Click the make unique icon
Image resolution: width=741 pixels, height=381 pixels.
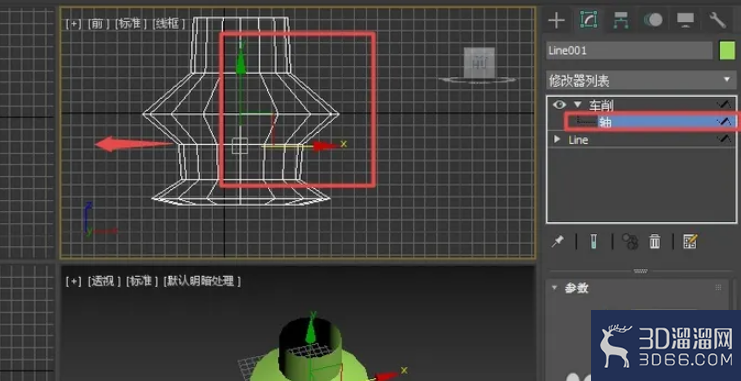click(x=629, y=242)
